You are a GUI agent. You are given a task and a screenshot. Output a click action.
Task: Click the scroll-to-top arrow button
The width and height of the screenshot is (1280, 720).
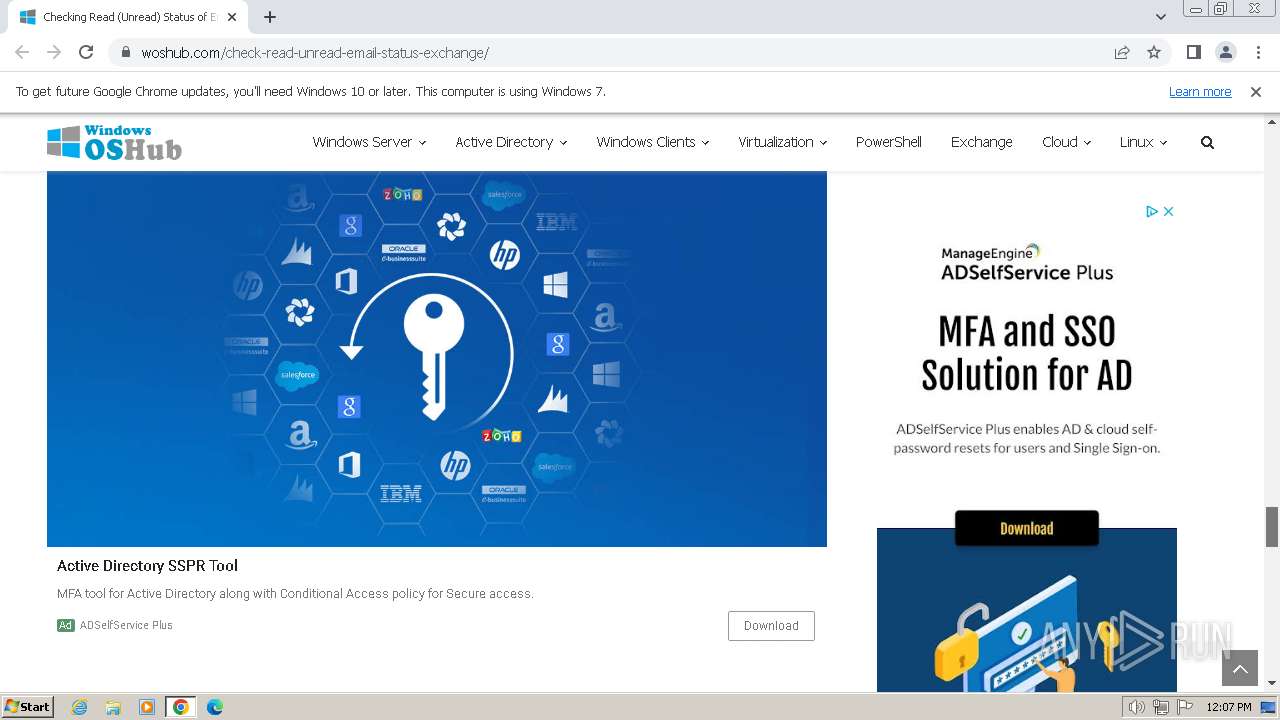pyautogui.click(x=1240, y=668)
